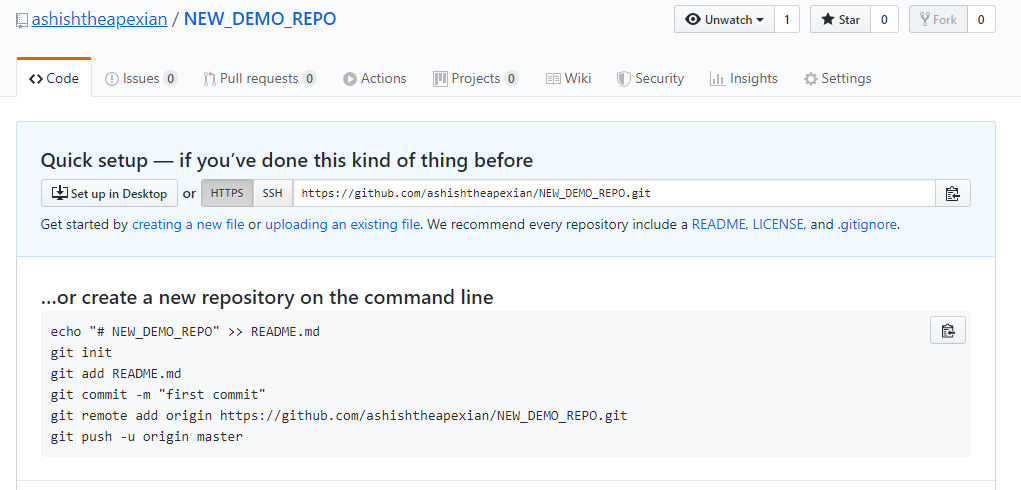Open the Actions tab

(375, 78)
